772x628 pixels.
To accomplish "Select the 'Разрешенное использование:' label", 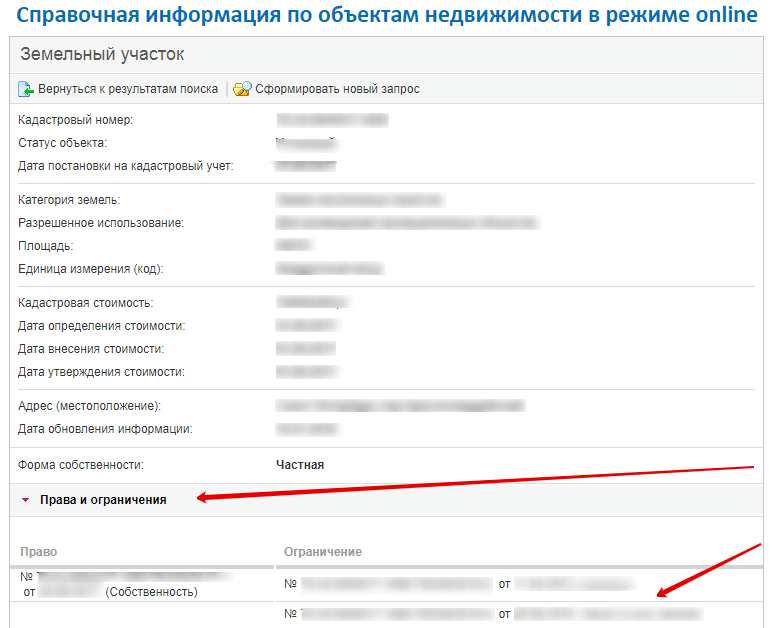I will (101, 223).
